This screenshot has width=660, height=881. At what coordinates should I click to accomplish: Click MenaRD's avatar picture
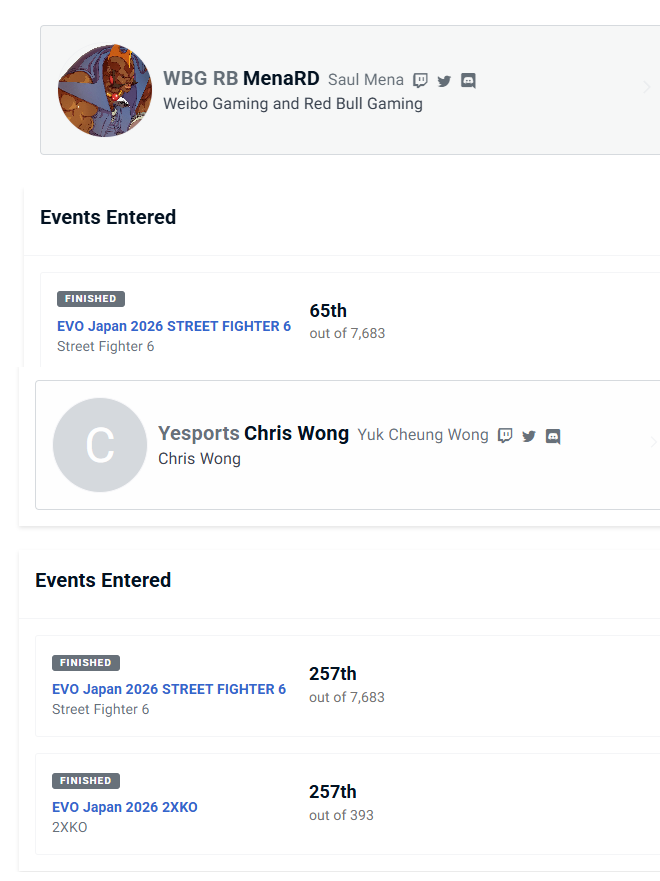(105, 90)
